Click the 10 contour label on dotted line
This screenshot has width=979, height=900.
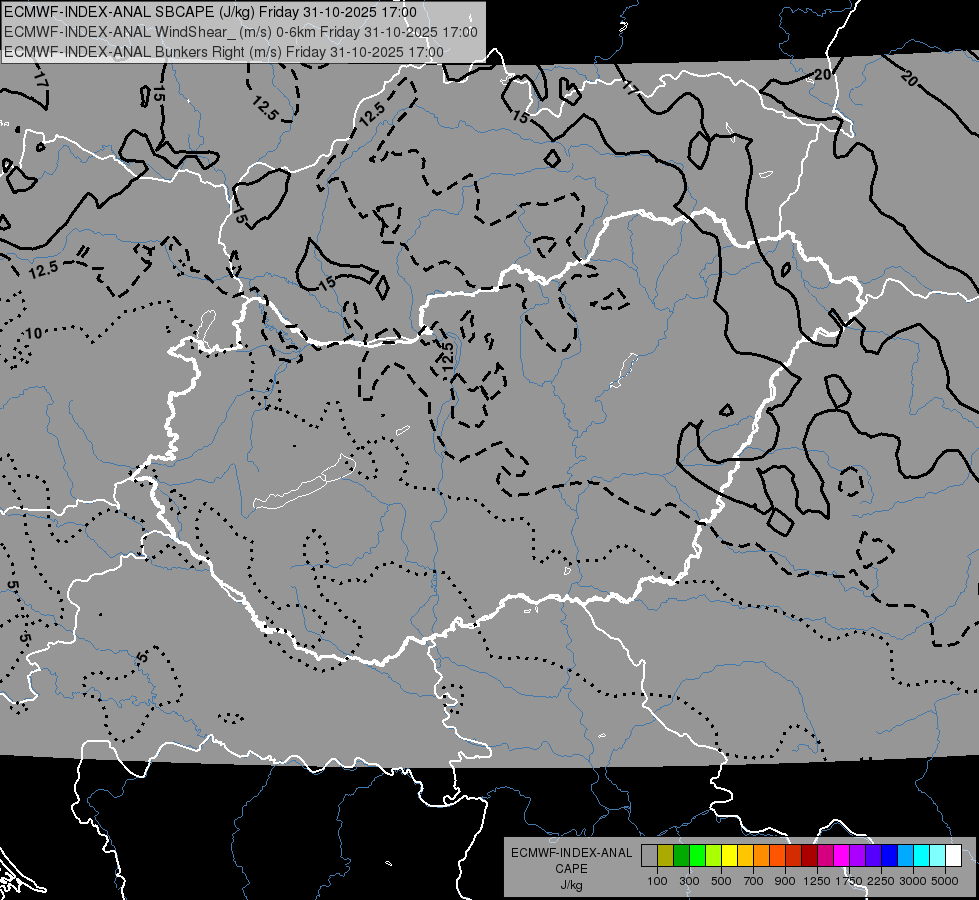pyautogui.click(x=34, y=333)
